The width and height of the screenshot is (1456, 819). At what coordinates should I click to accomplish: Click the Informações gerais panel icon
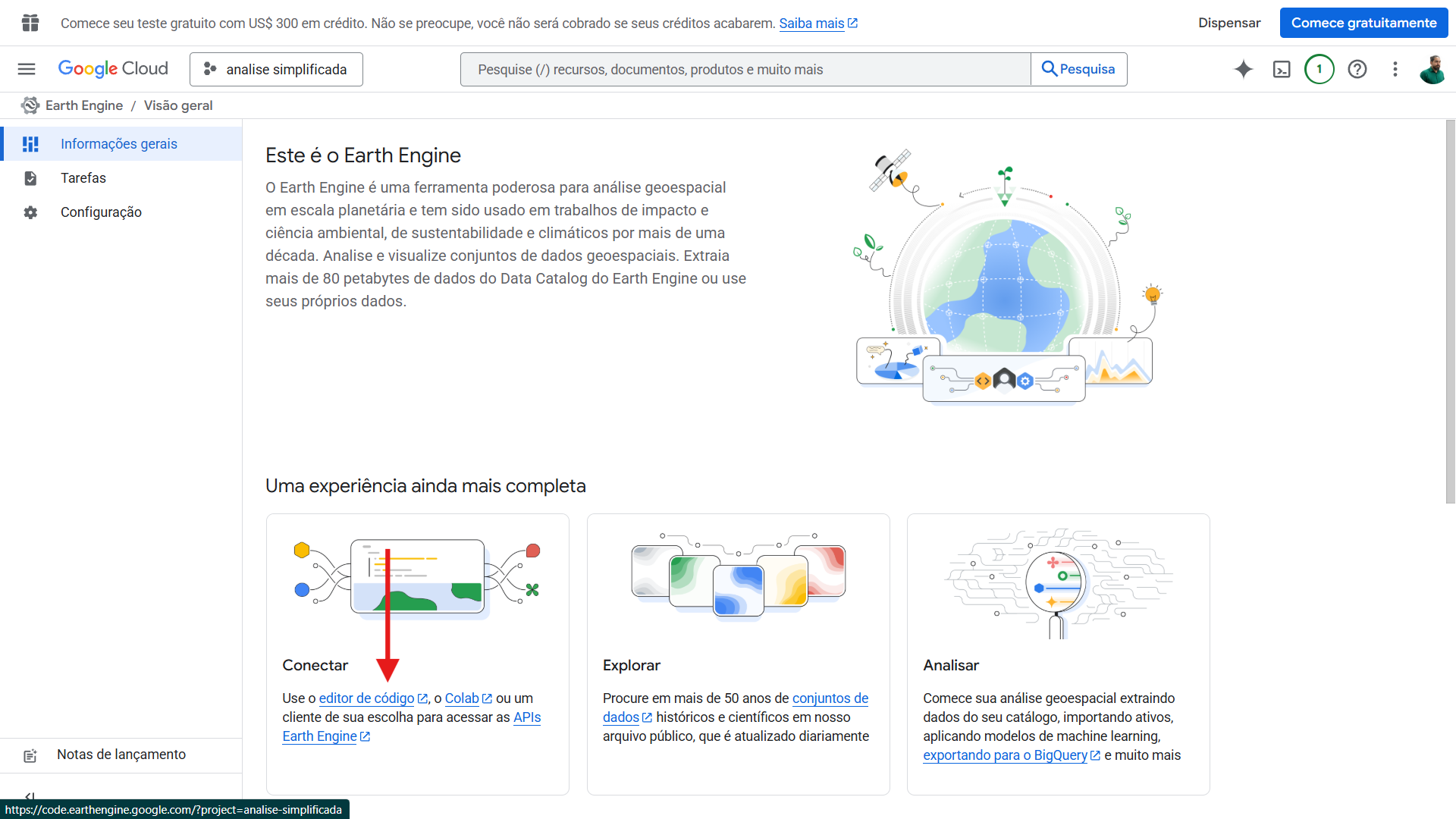(x=30, y=143)
